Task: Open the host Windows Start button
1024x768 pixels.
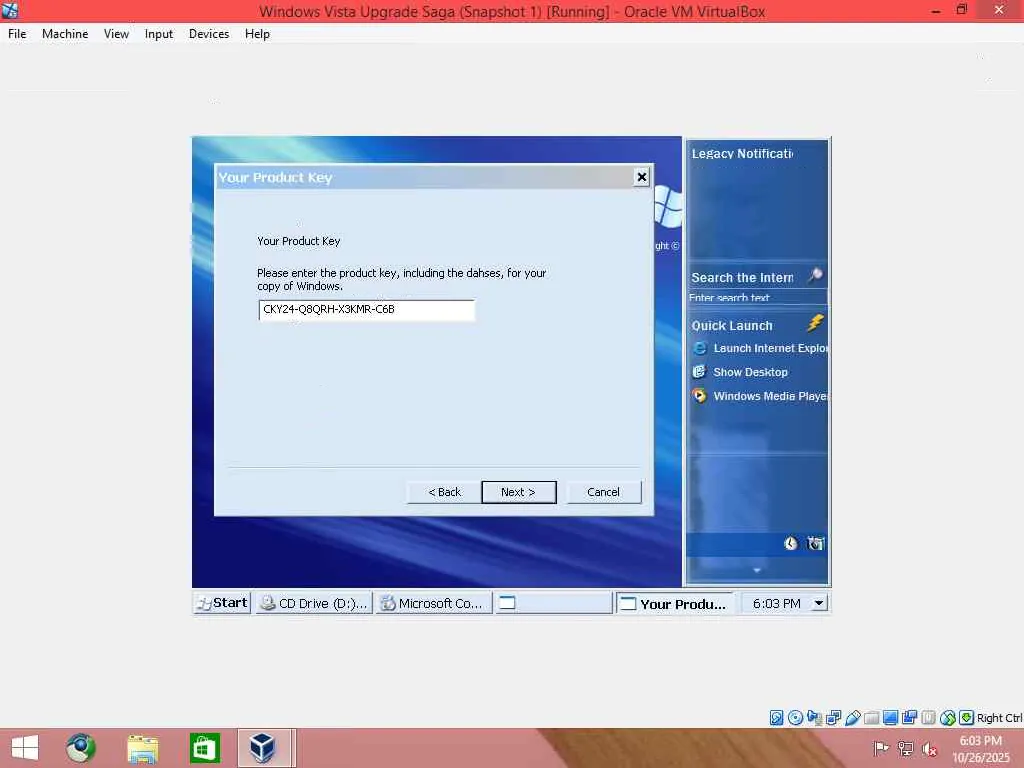Action: [25, 748]
